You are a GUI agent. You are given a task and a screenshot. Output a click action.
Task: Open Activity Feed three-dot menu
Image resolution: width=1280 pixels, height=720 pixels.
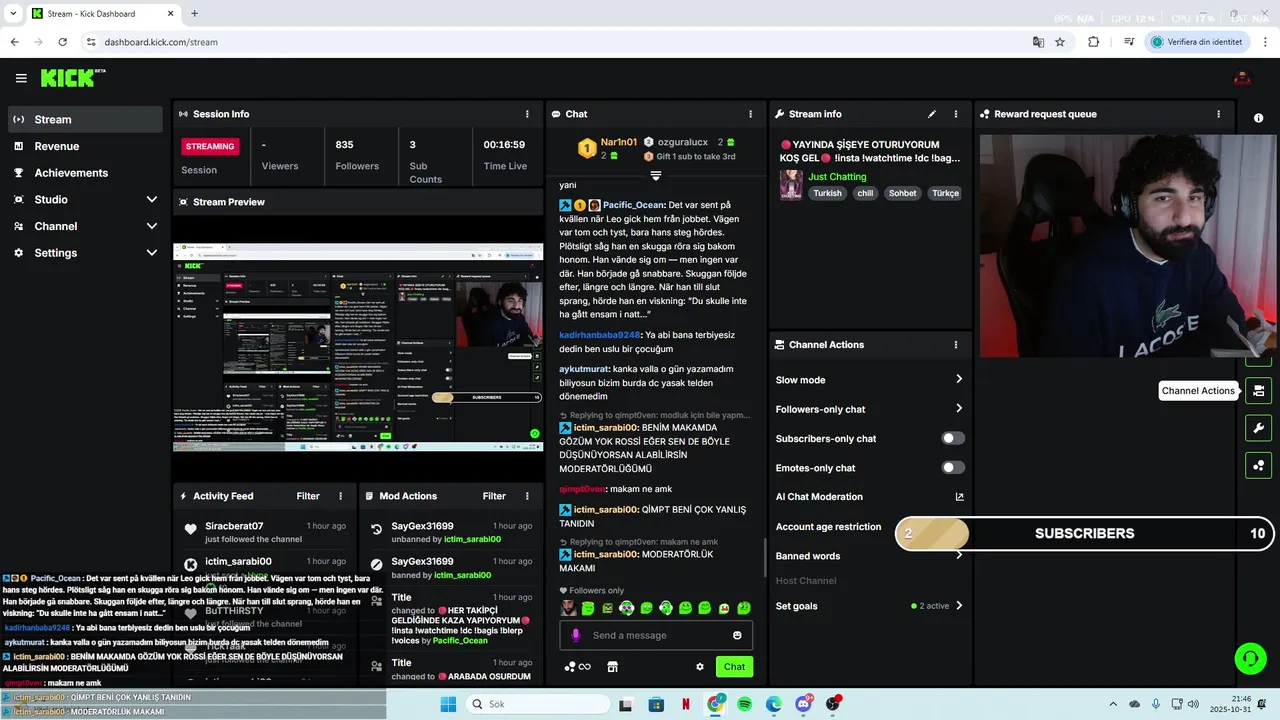coord(340,496)
